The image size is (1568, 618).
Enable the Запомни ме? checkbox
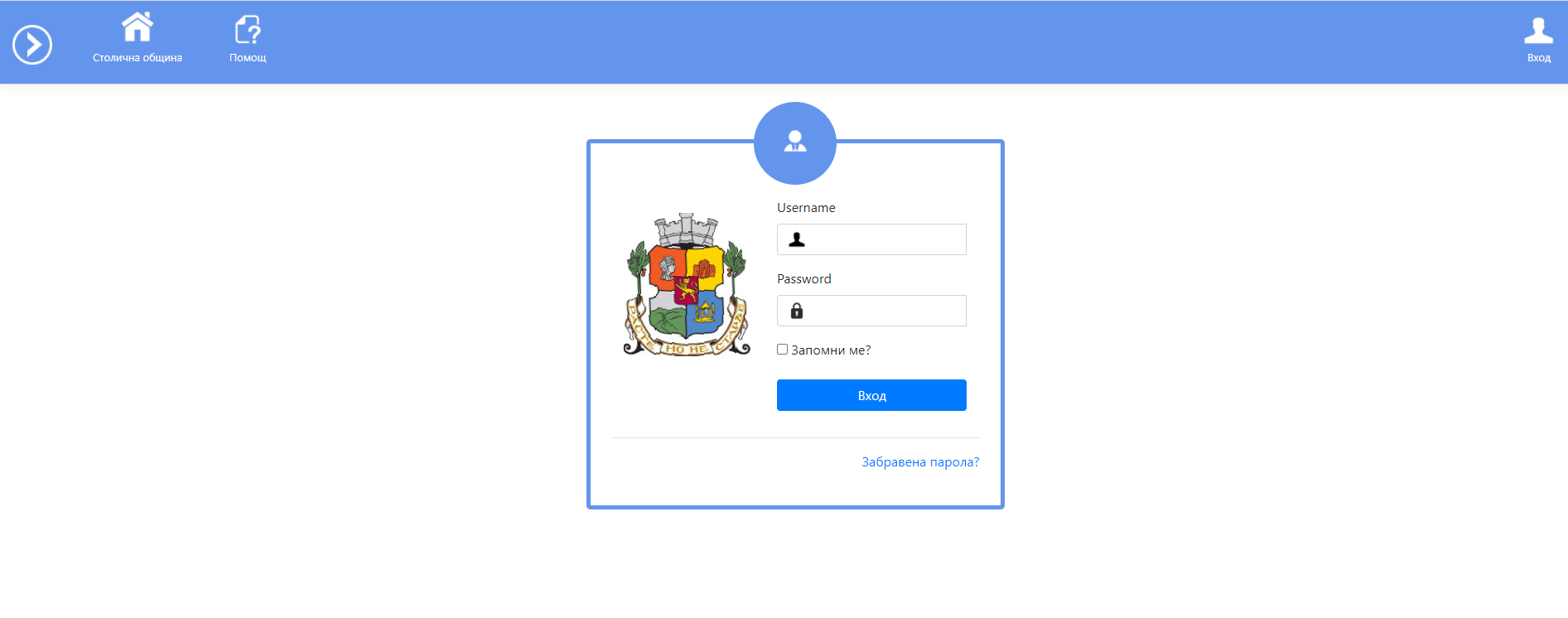782,350
